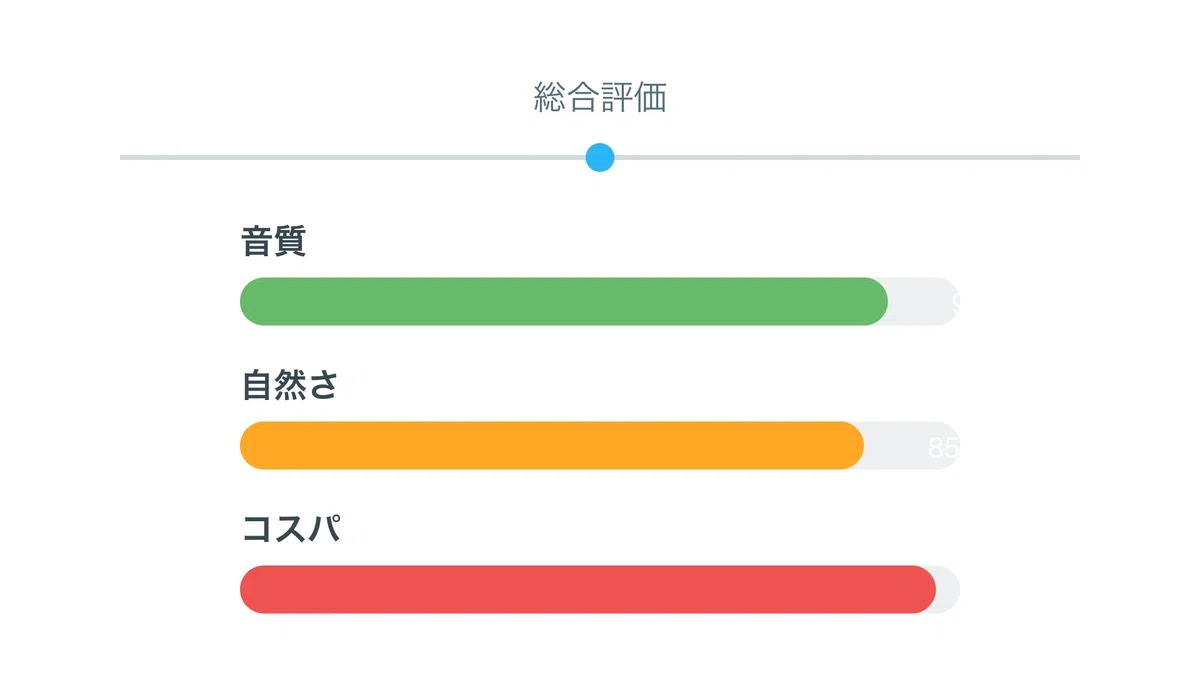
Task: Click the 自然さ label
Action: [290, 385]
